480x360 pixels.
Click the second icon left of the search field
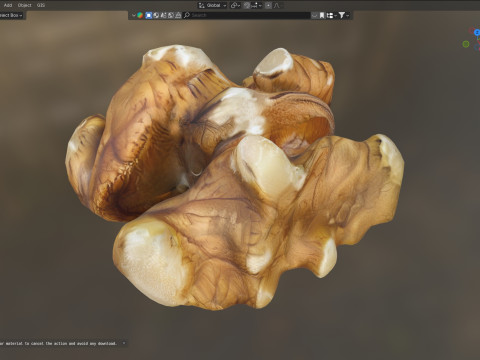(171, 15)
